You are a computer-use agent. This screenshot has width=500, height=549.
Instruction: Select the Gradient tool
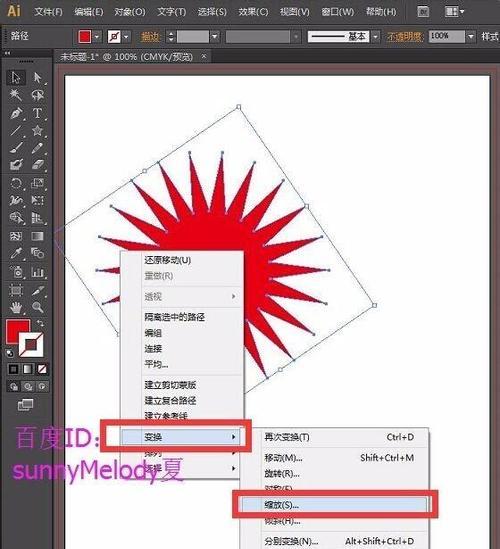click(x=37, y=236)
